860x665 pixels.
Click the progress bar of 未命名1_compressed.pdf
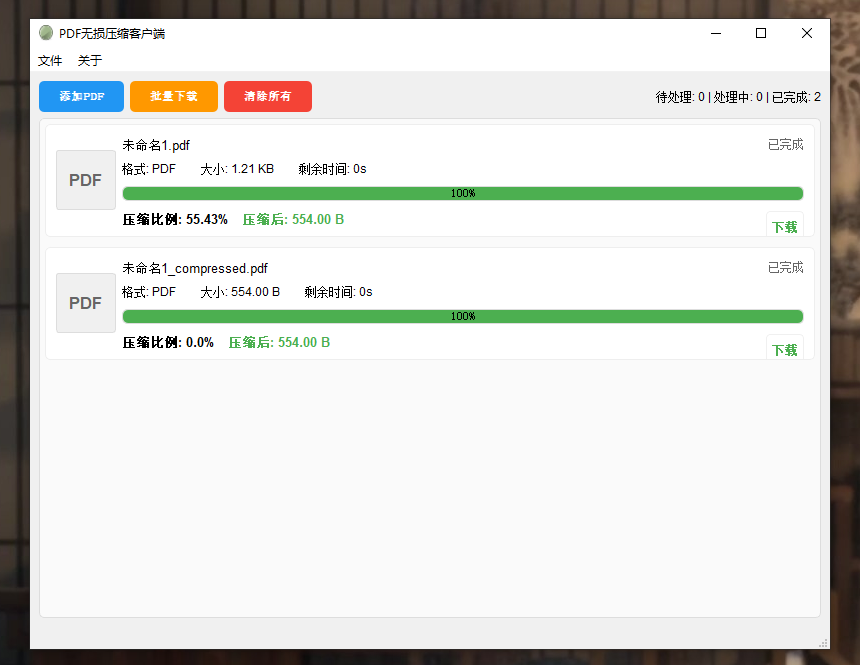pos(462,317)
